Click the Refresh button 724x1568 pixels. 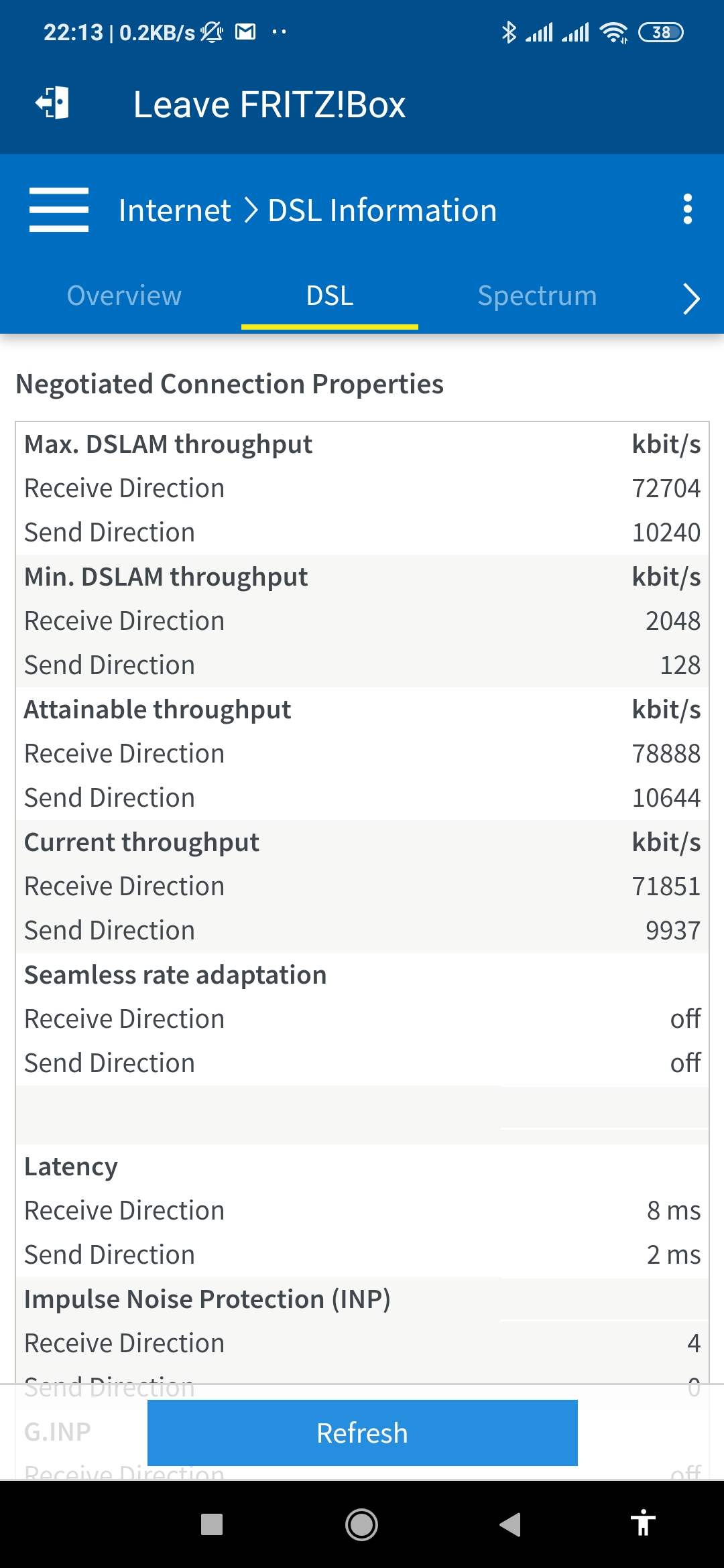tap(363, 1433)
